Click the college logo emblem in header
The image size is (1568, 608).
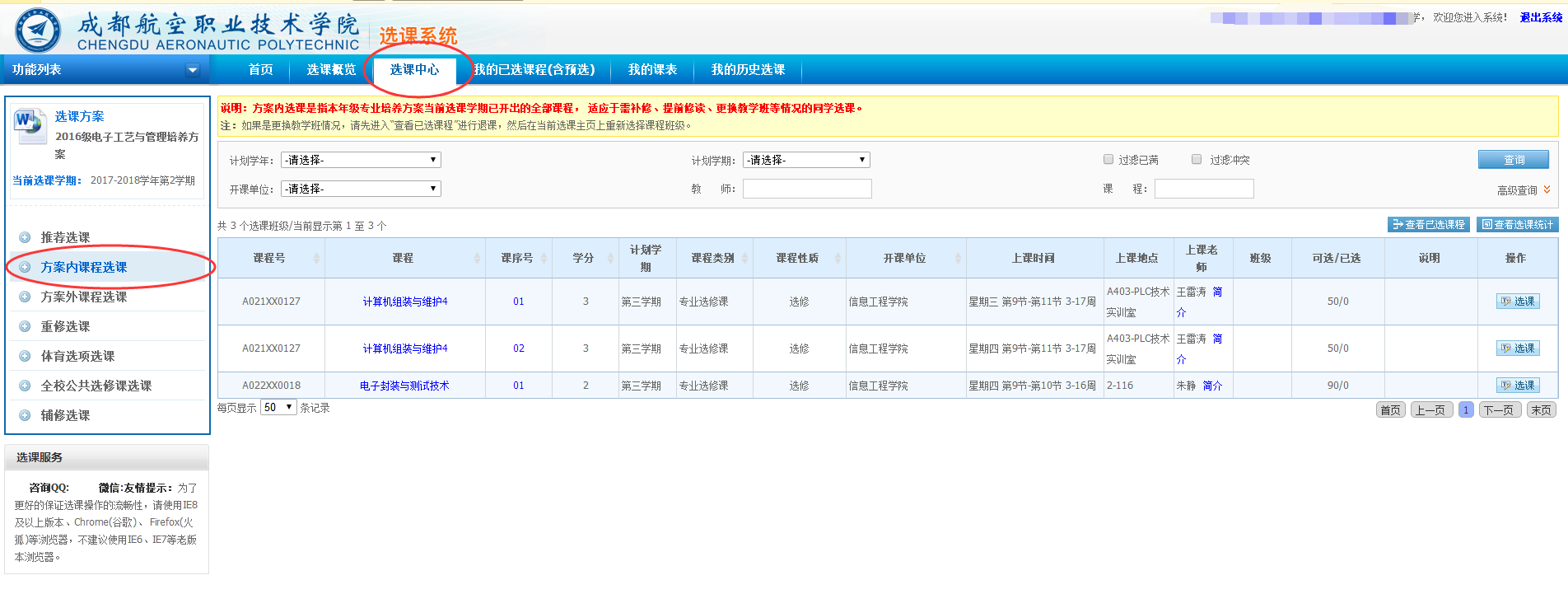click(x=38, y=30)
